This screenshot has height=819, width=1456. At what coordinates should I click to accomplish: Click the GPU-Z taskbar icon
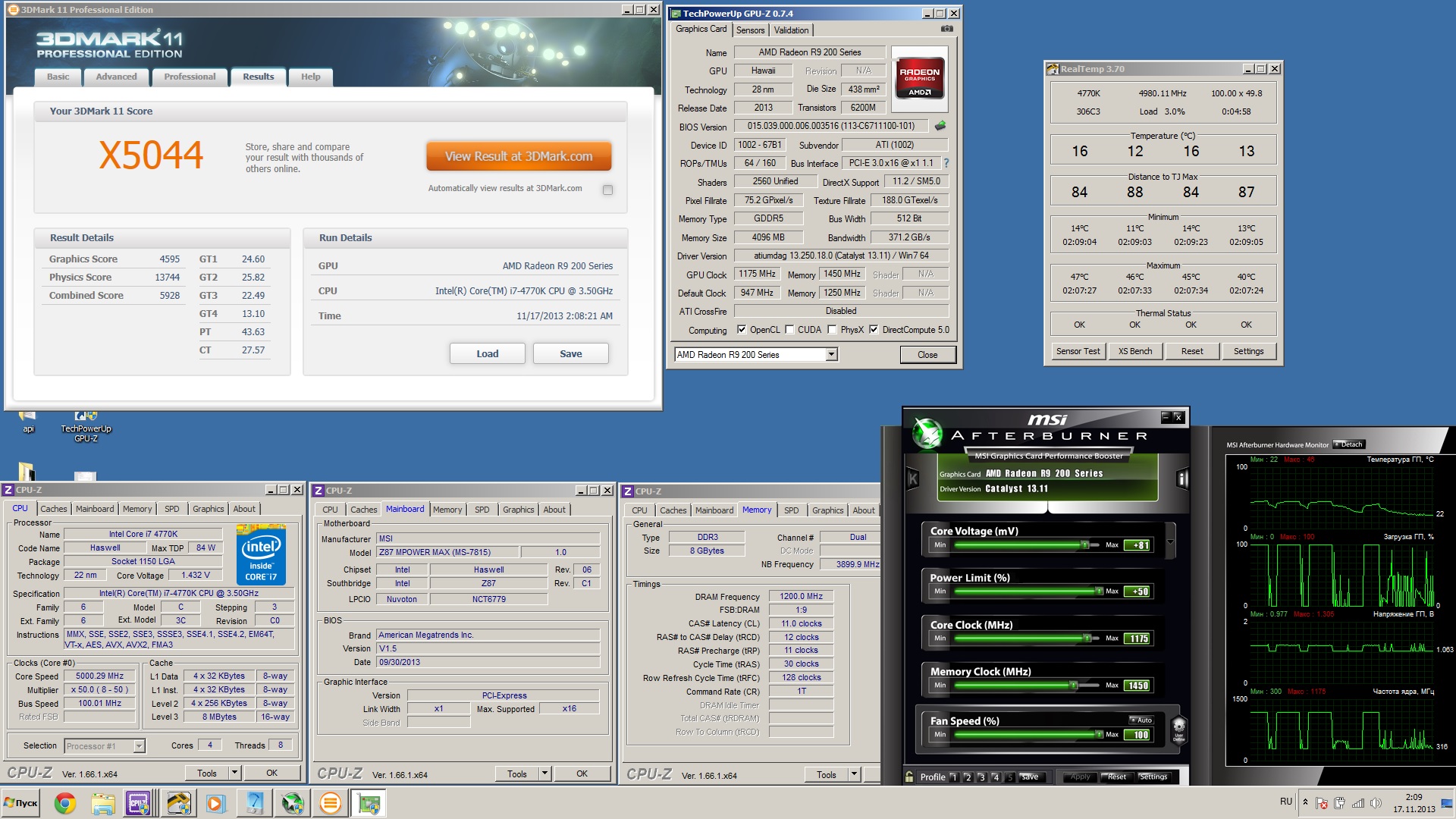tap(369, 803)
